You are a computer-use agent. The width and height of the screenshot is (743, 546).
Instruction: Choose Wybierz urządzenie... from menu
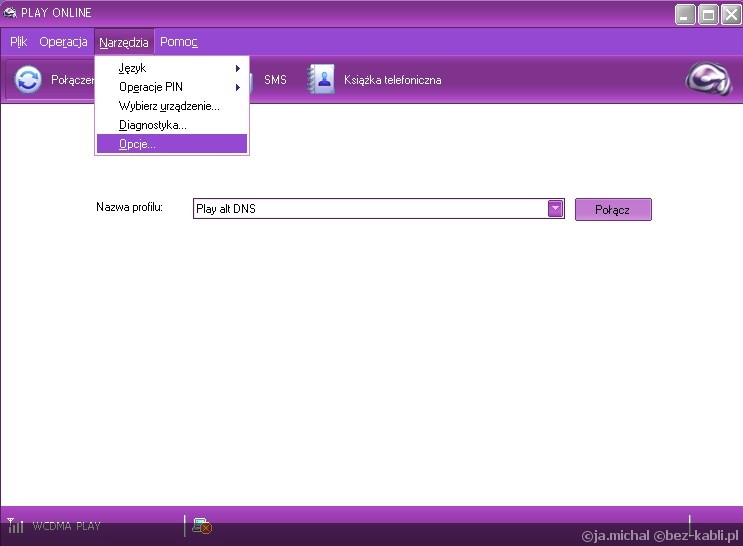pyautogui.click(x=172, y=106)
